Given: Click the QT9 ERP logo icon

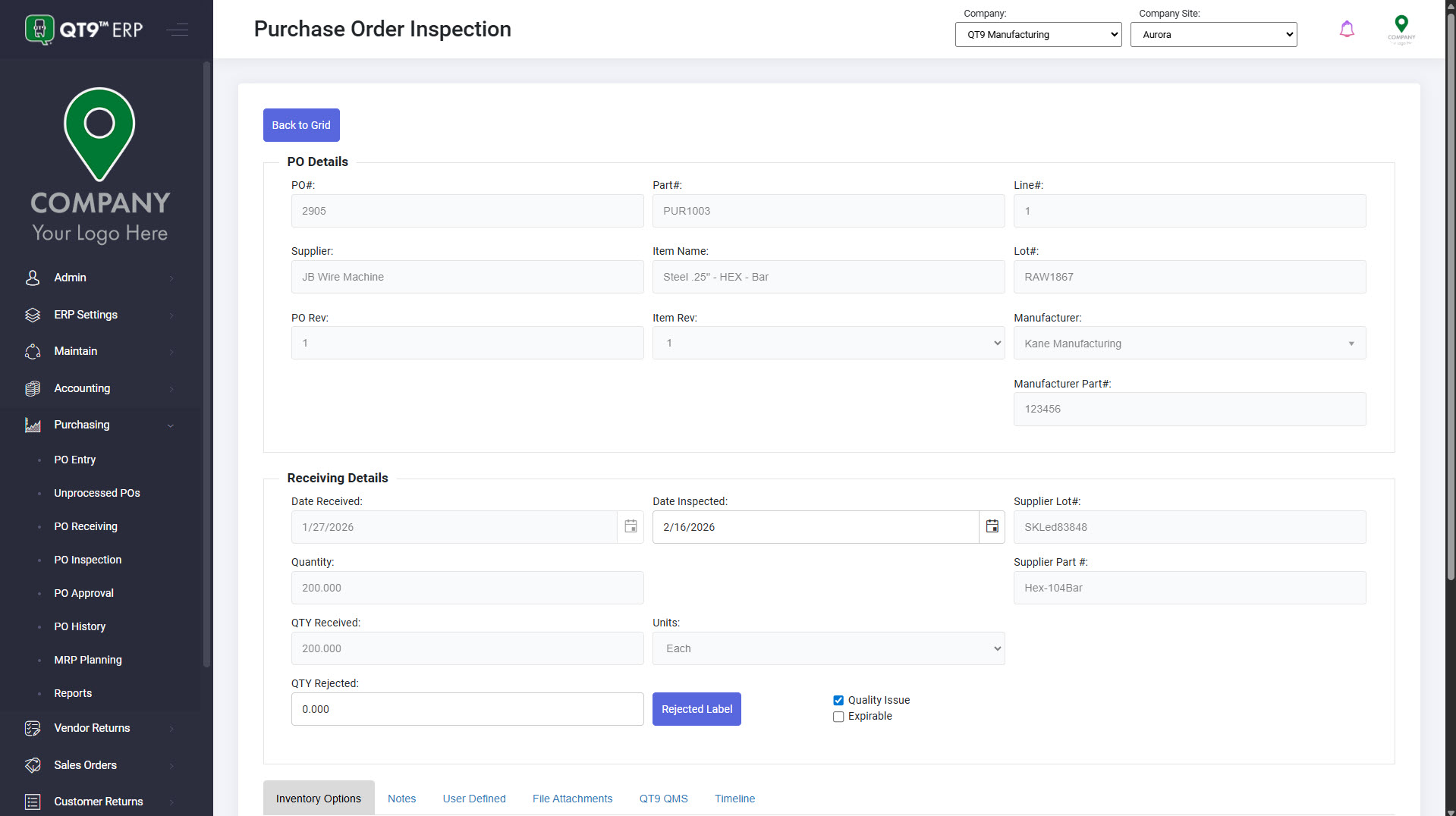Looking at the screenshot, I should coord(39,30).
